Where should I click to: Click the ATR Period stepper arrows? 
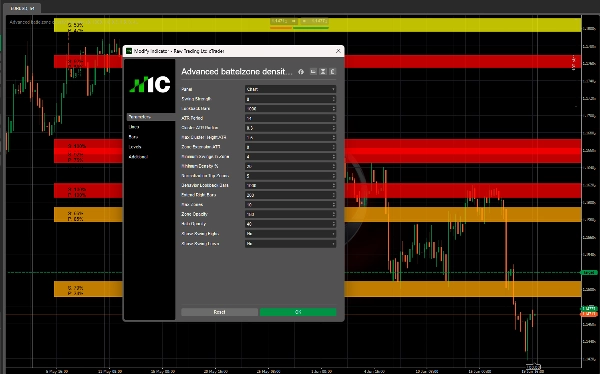pyautogui.click(x=334, y=118)
